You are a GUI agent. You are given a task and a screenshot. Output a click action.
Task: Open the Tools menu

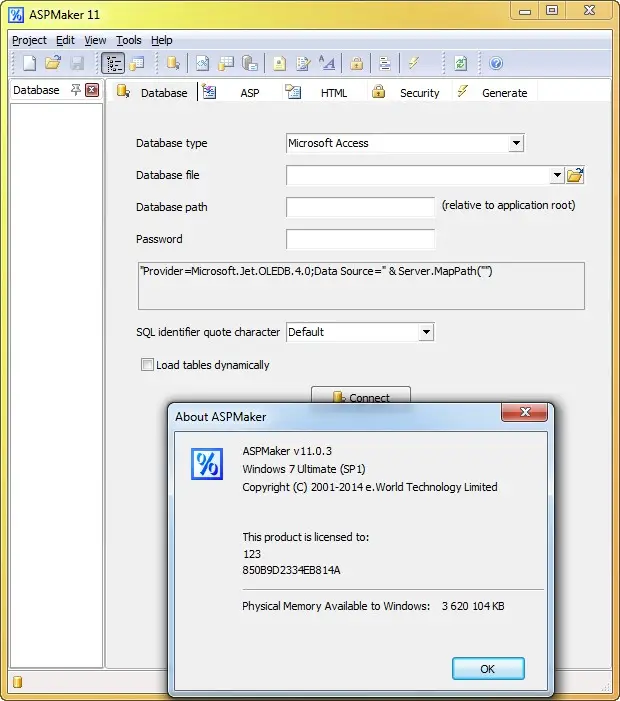[x=129, y=40]
